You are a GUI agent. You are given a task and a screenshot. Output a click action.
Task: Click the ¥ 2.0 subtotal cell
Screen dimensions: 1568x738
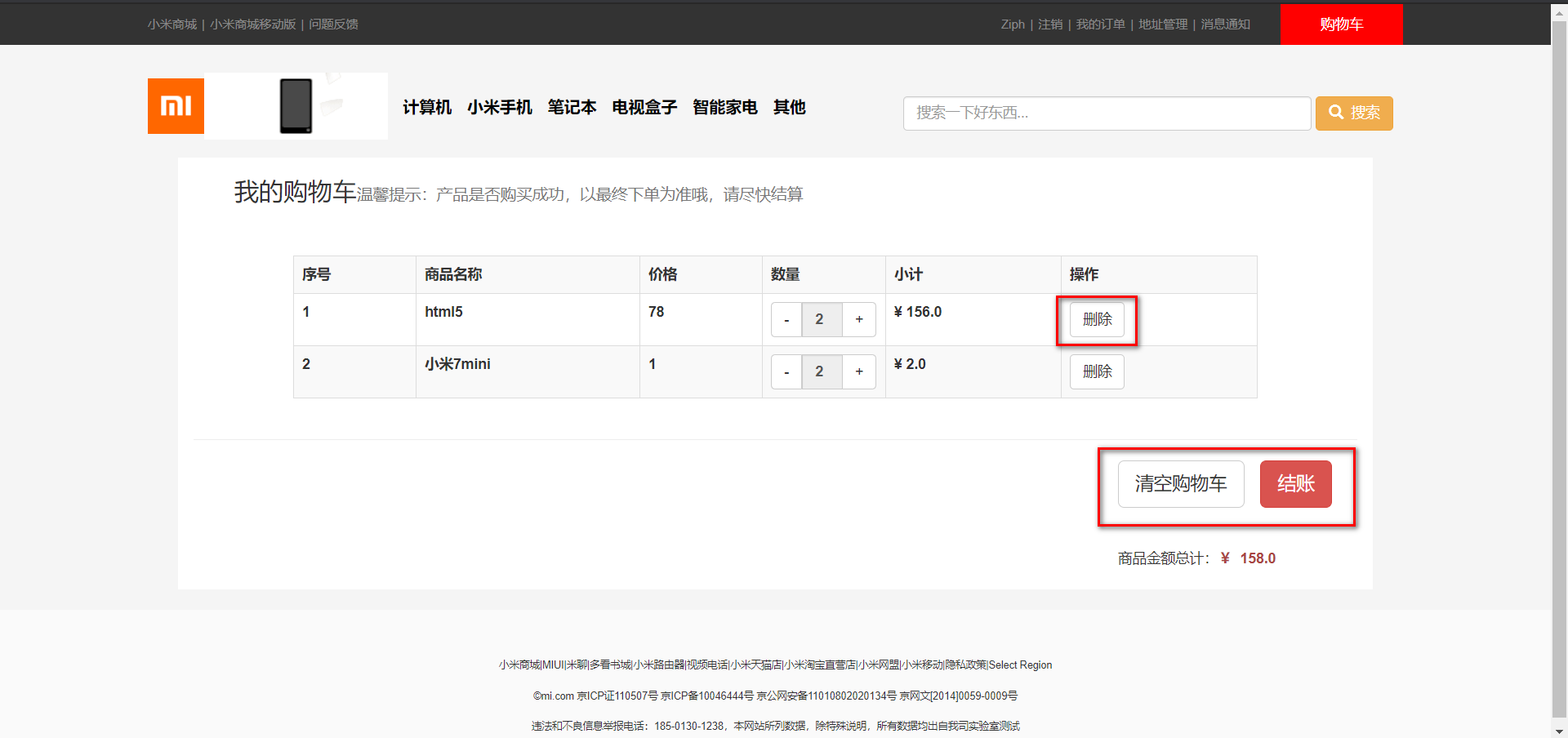coord(973,371)
